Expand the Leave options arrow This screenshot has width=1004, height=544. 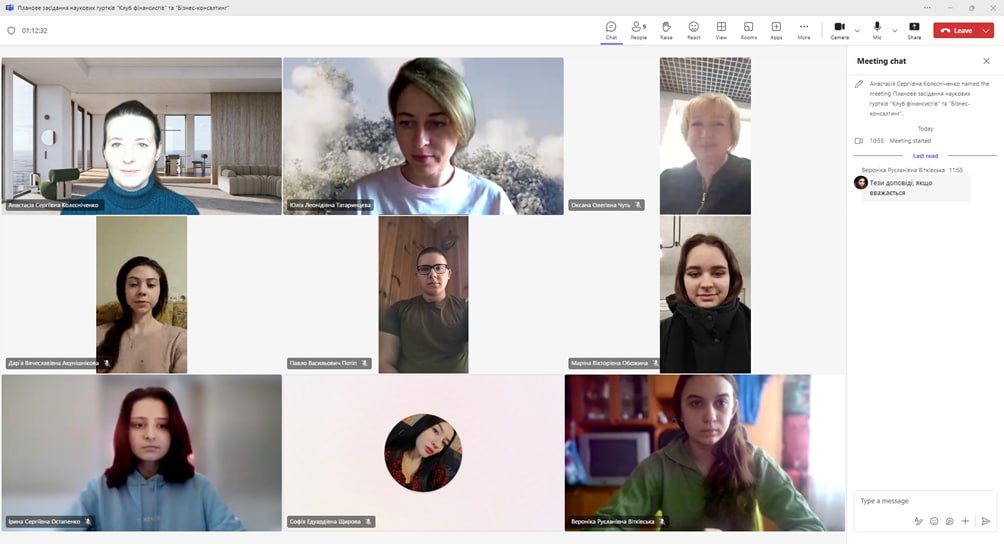(x=986, y=30)
